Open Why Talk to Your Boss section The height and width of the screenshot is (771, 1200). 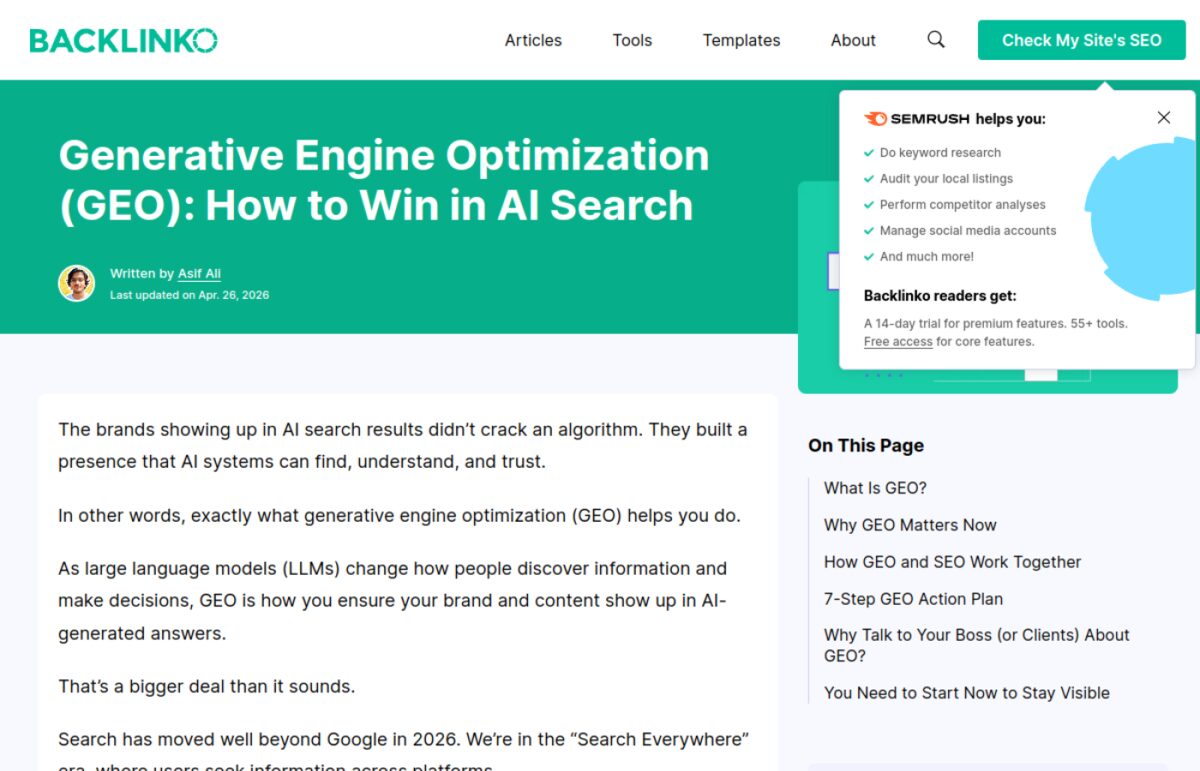976,645
